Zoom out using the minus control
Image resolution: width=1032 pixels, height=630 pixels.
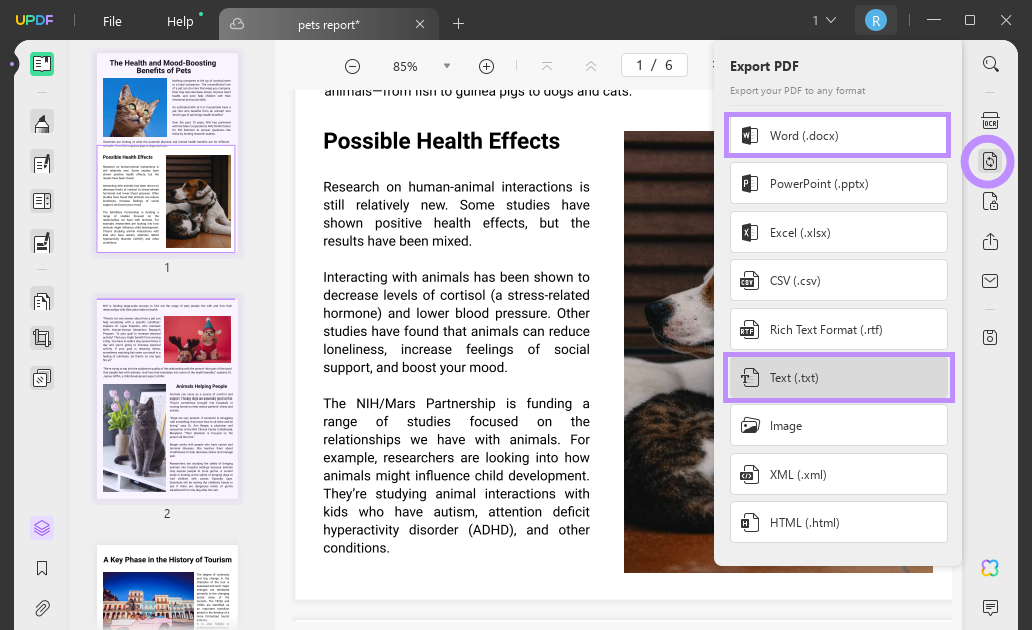[352, 65]
